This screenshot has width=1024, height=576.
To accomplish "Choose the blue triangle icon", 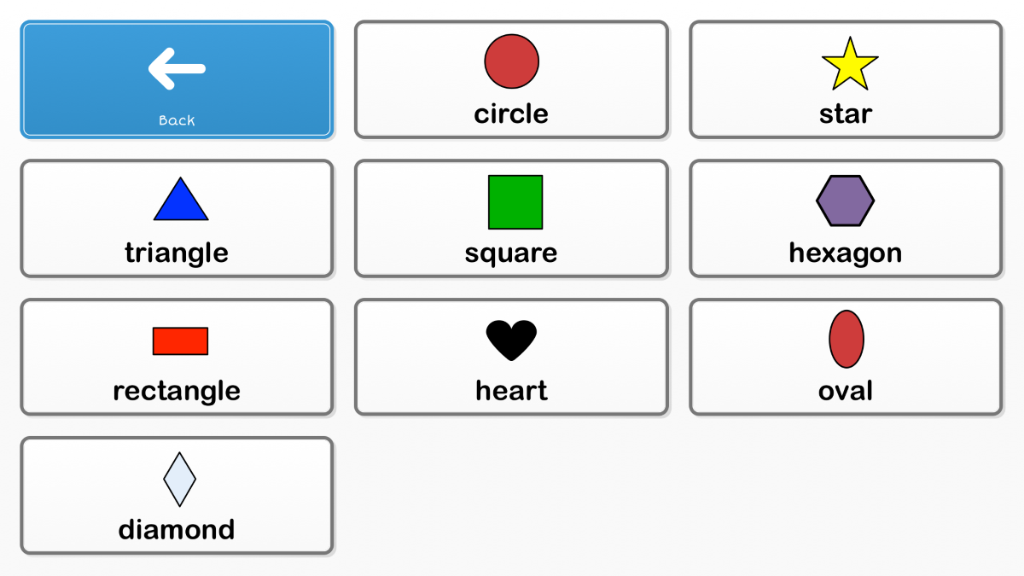I will click(181, 199).
